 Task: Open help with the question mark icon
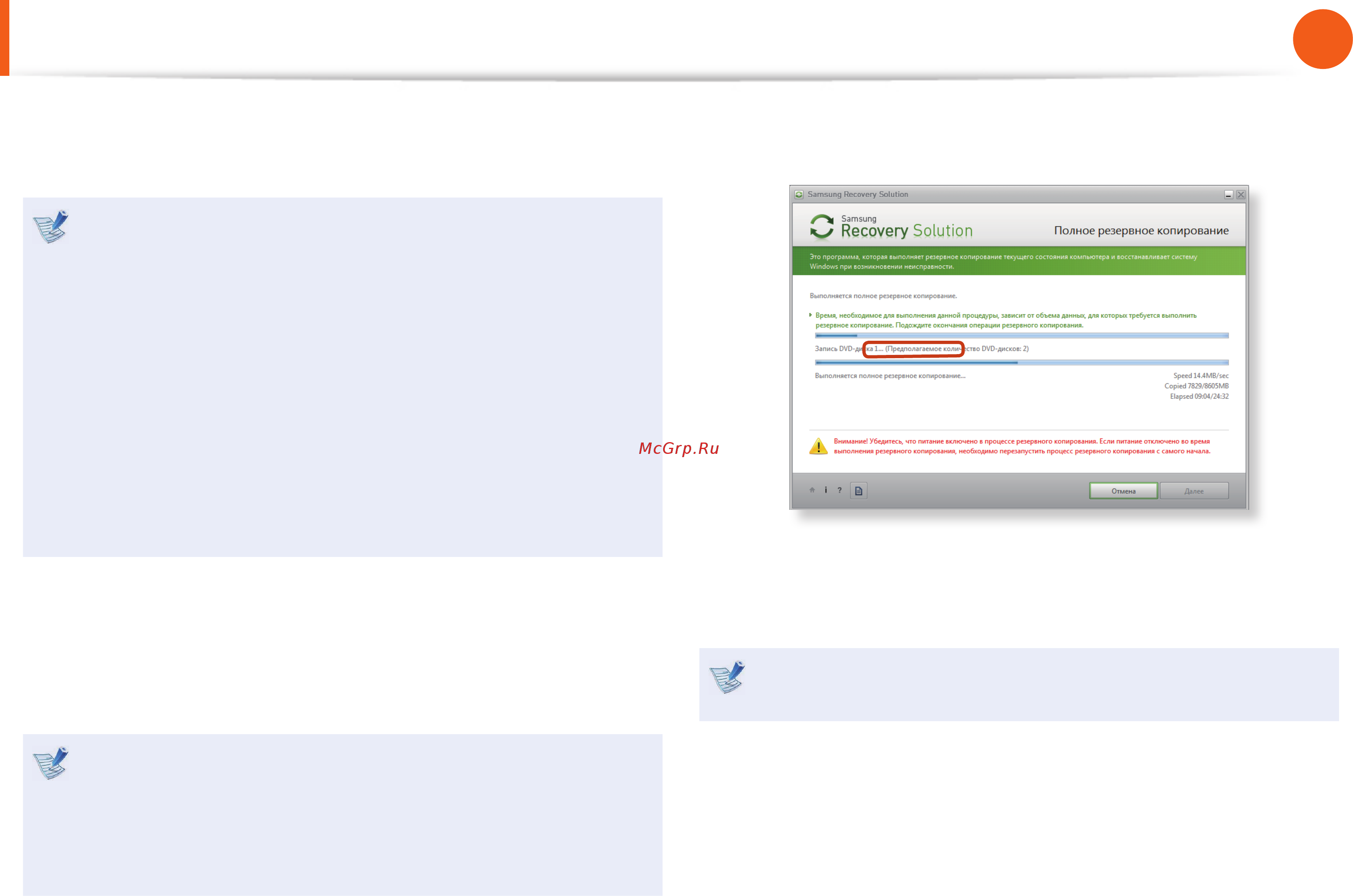tap(840, 490)
